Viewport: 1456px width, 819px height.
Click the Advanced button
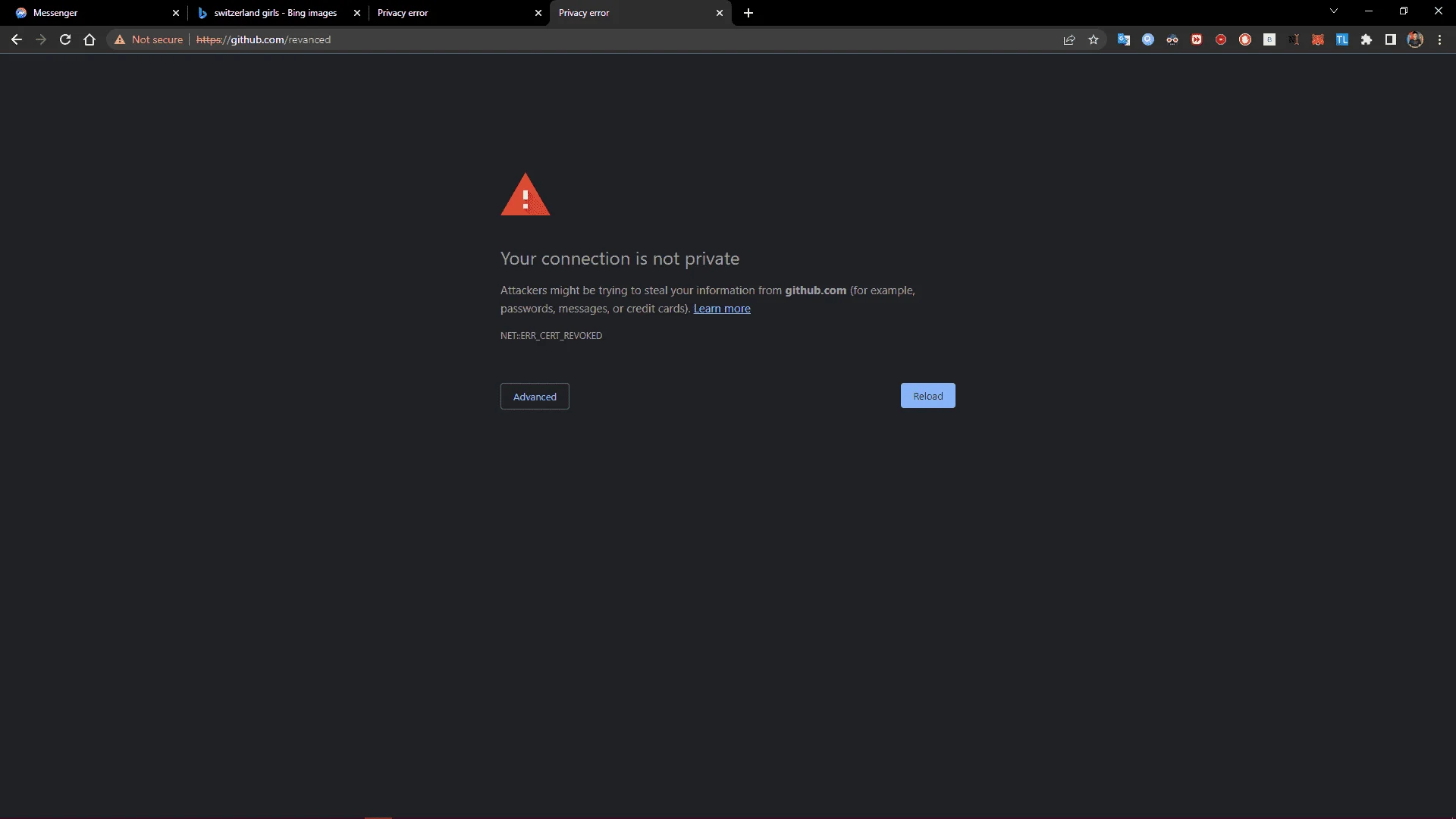coord(535,397)
